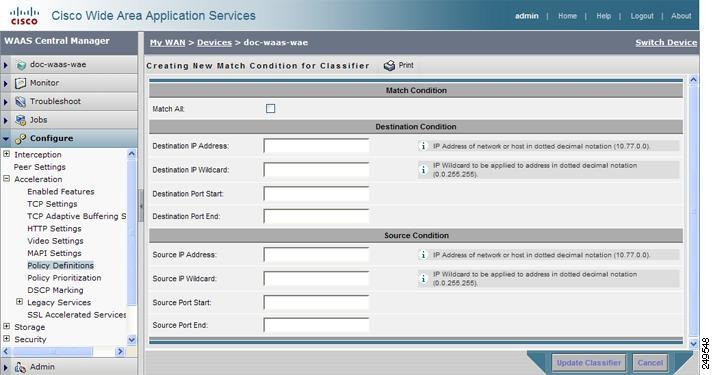The height and width of the screenshot is (375, 712).
Task: Open MAPI Settings page
Action: [x=54, y=253]
